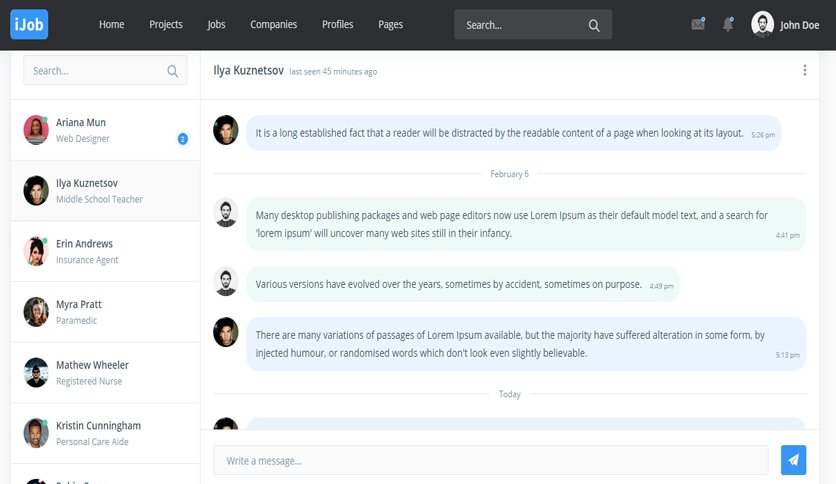Open Kristin Cunningham conversation
The height and width of the screenshot is (484, 836).
(106, 433)
